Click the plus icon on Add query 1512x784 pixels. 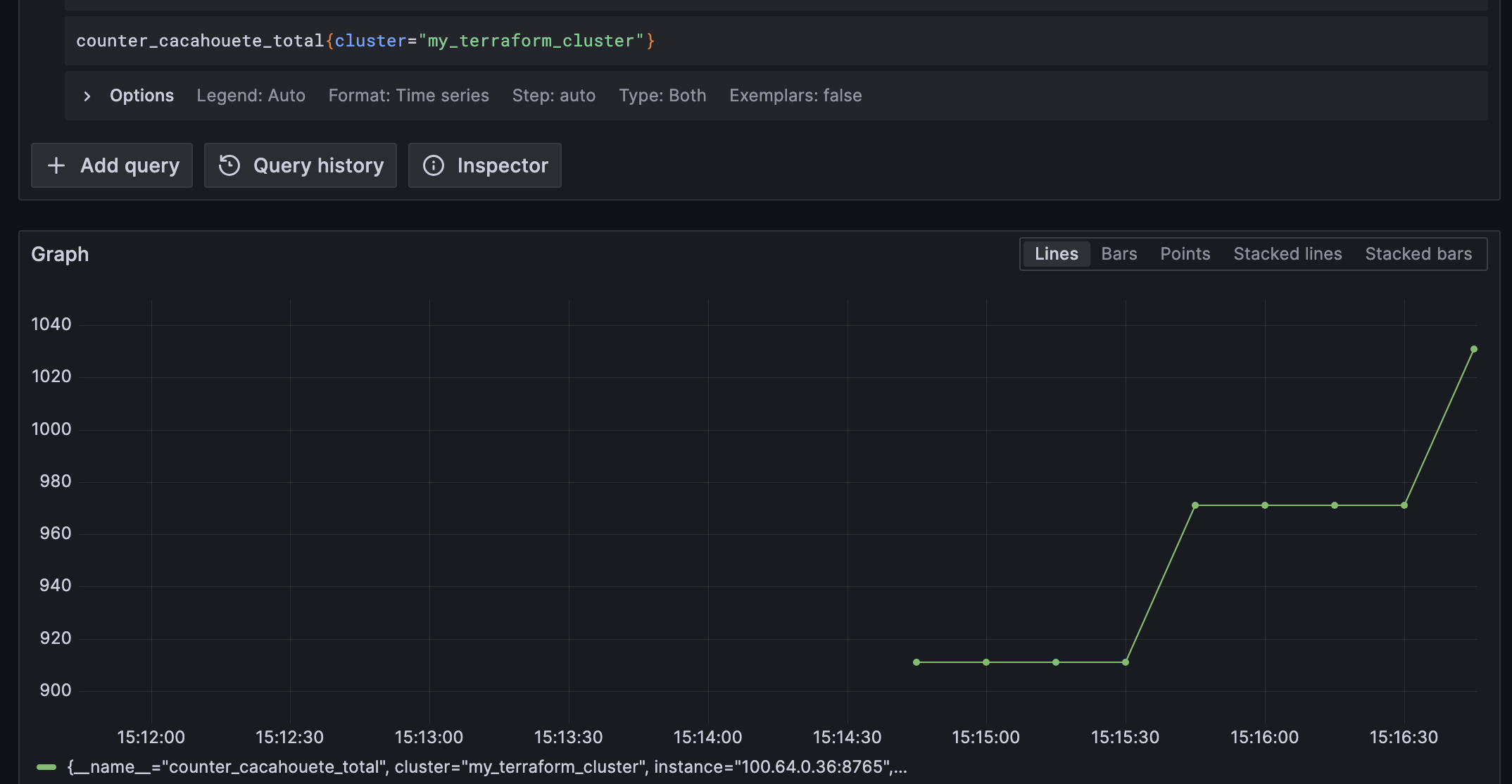coord(56,165)
